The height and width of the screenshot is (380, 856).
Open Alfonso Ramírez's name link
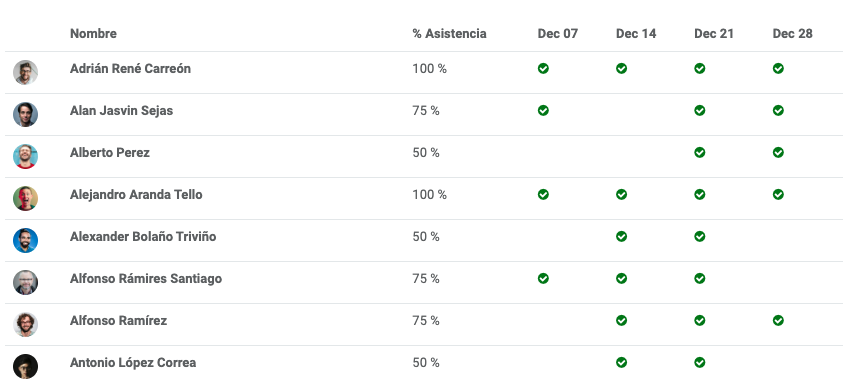[118, 320]
